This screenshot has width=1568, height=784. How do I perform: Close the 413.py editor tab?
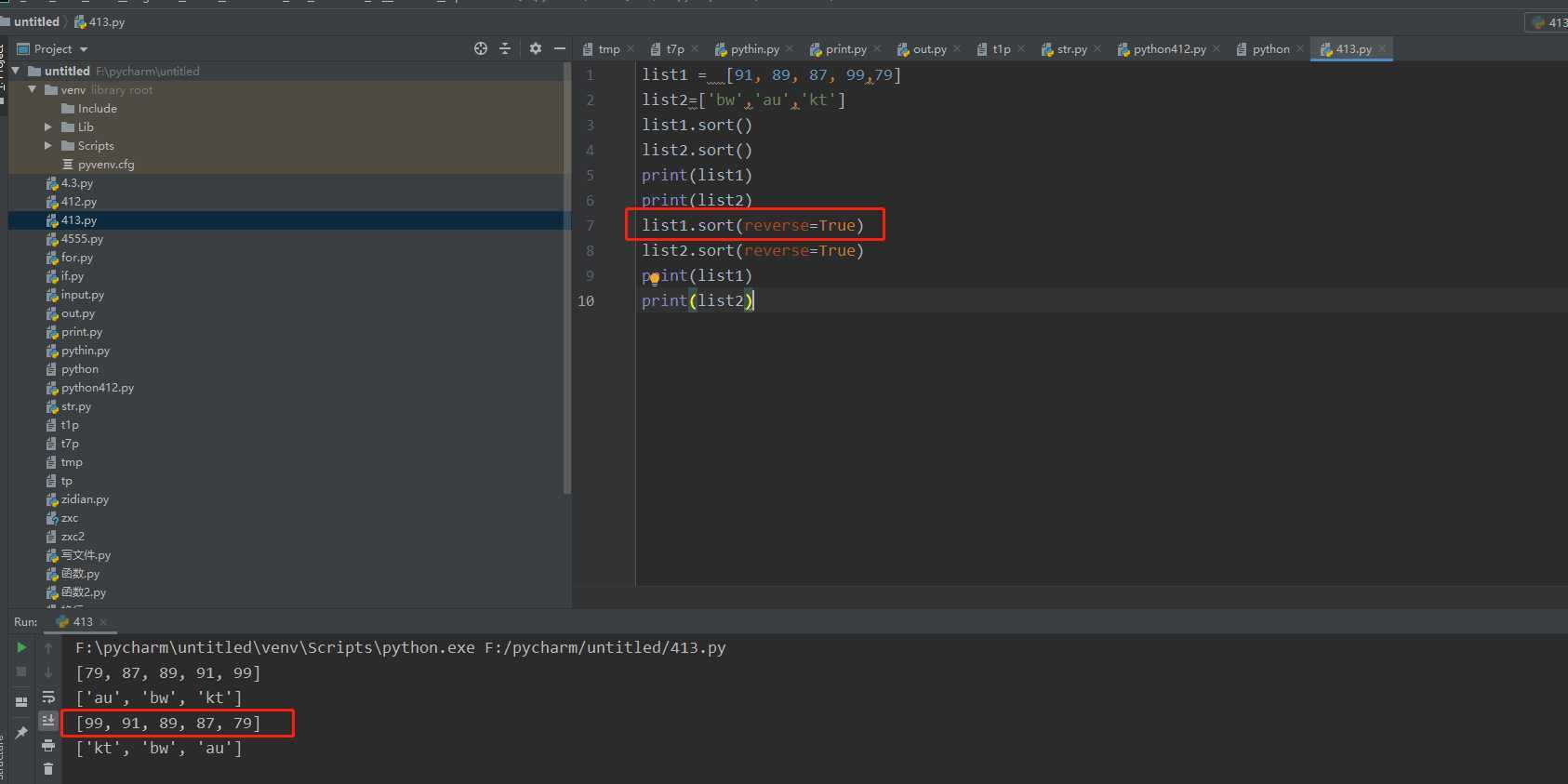click(x=1382, y=48)
